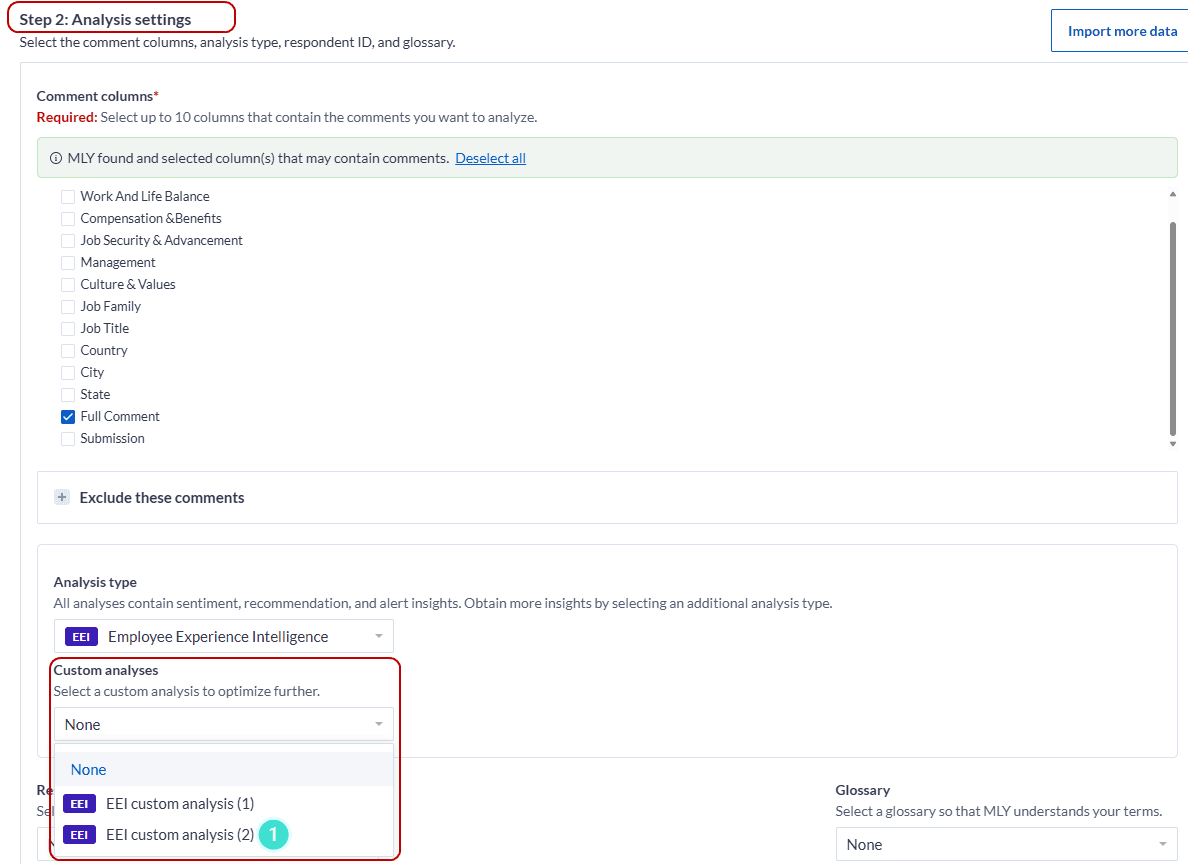Choose EEI custom analysis (1) option

point(224,803)
